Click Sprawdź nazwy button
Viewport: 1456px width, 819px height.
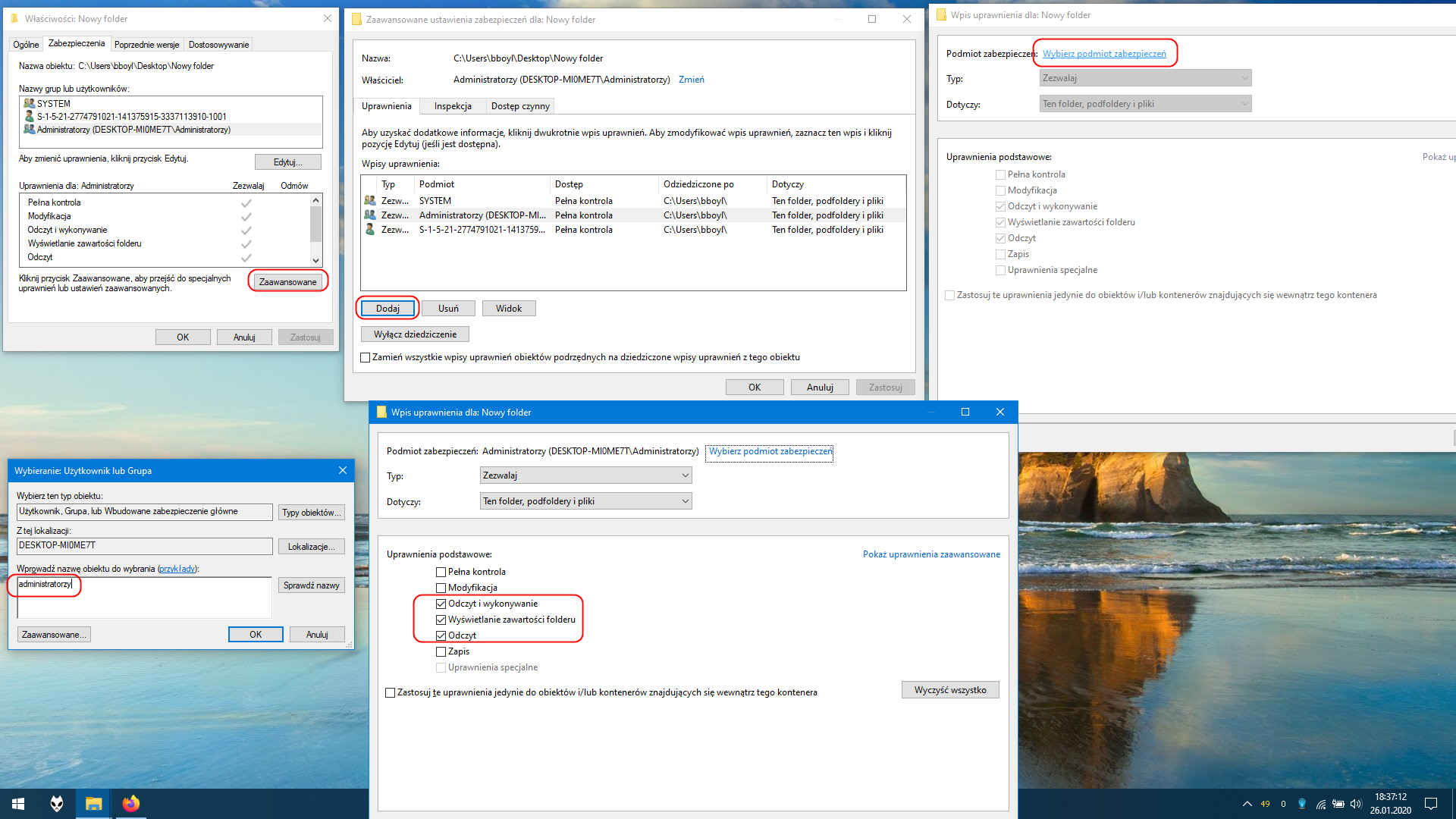[x=311, y=585]
